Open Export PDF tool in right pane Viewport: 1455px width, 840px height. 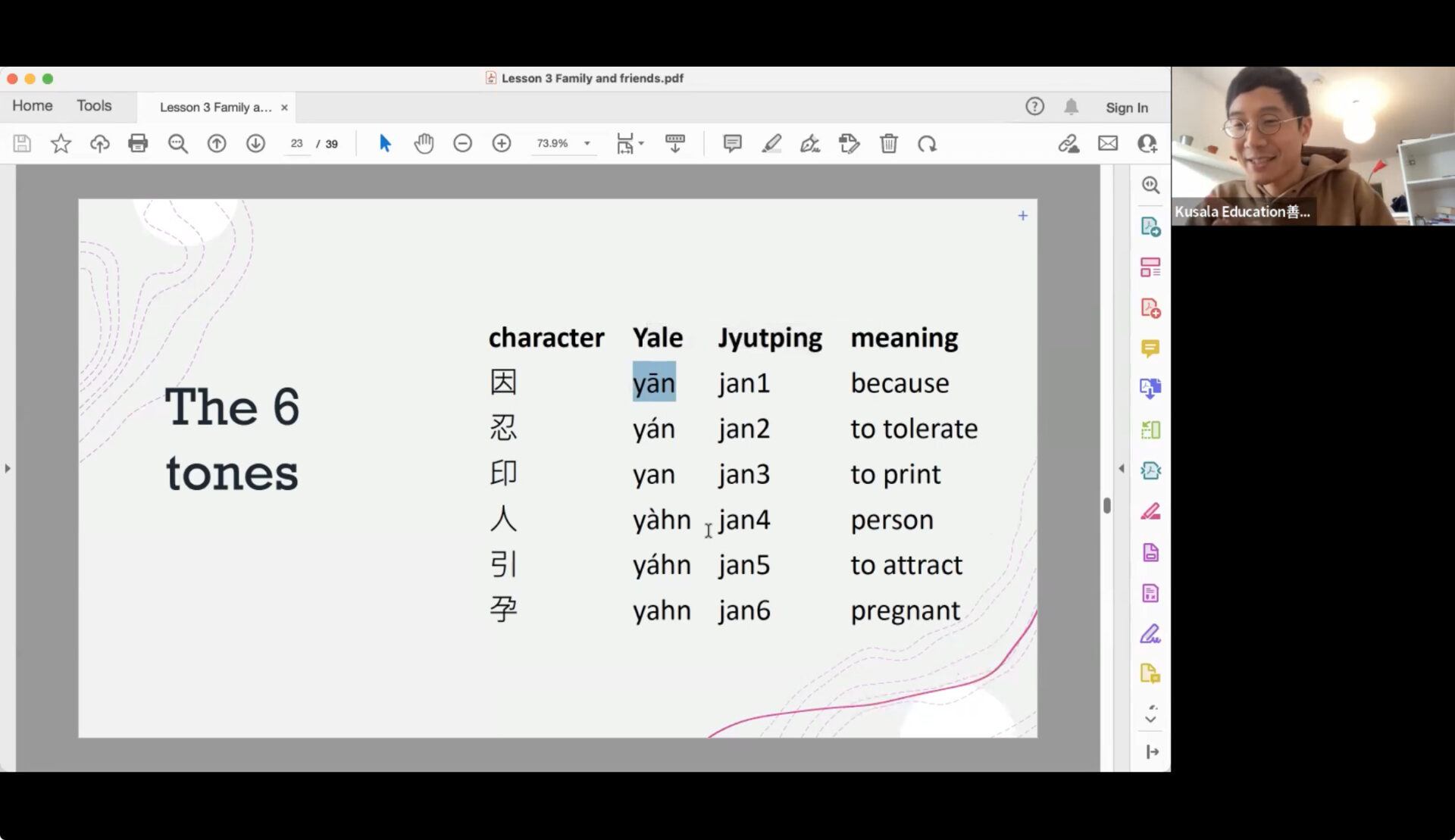[x=1150, y=226]
